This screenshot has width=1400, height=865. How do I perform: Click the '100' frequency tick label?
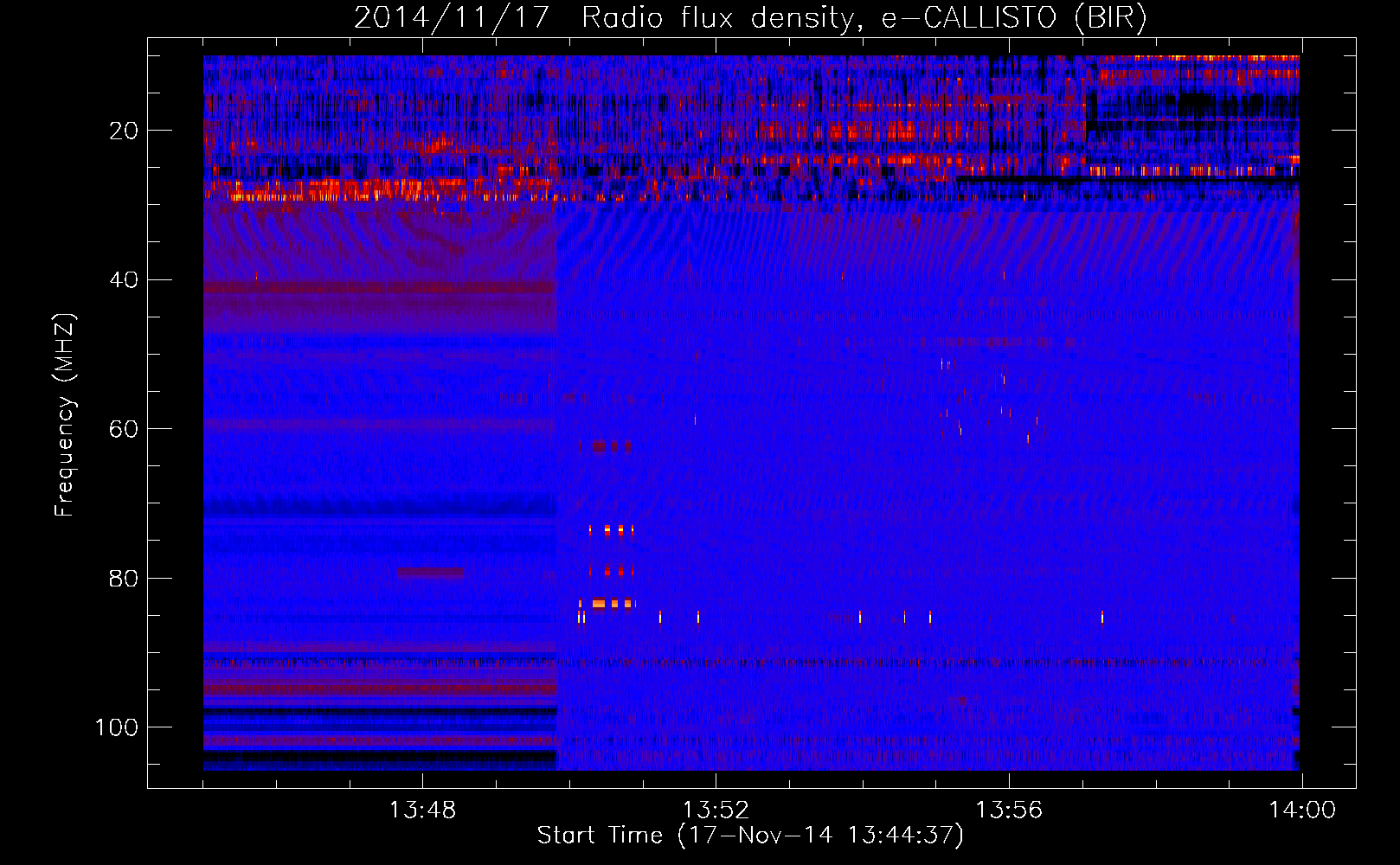[117, 727]
